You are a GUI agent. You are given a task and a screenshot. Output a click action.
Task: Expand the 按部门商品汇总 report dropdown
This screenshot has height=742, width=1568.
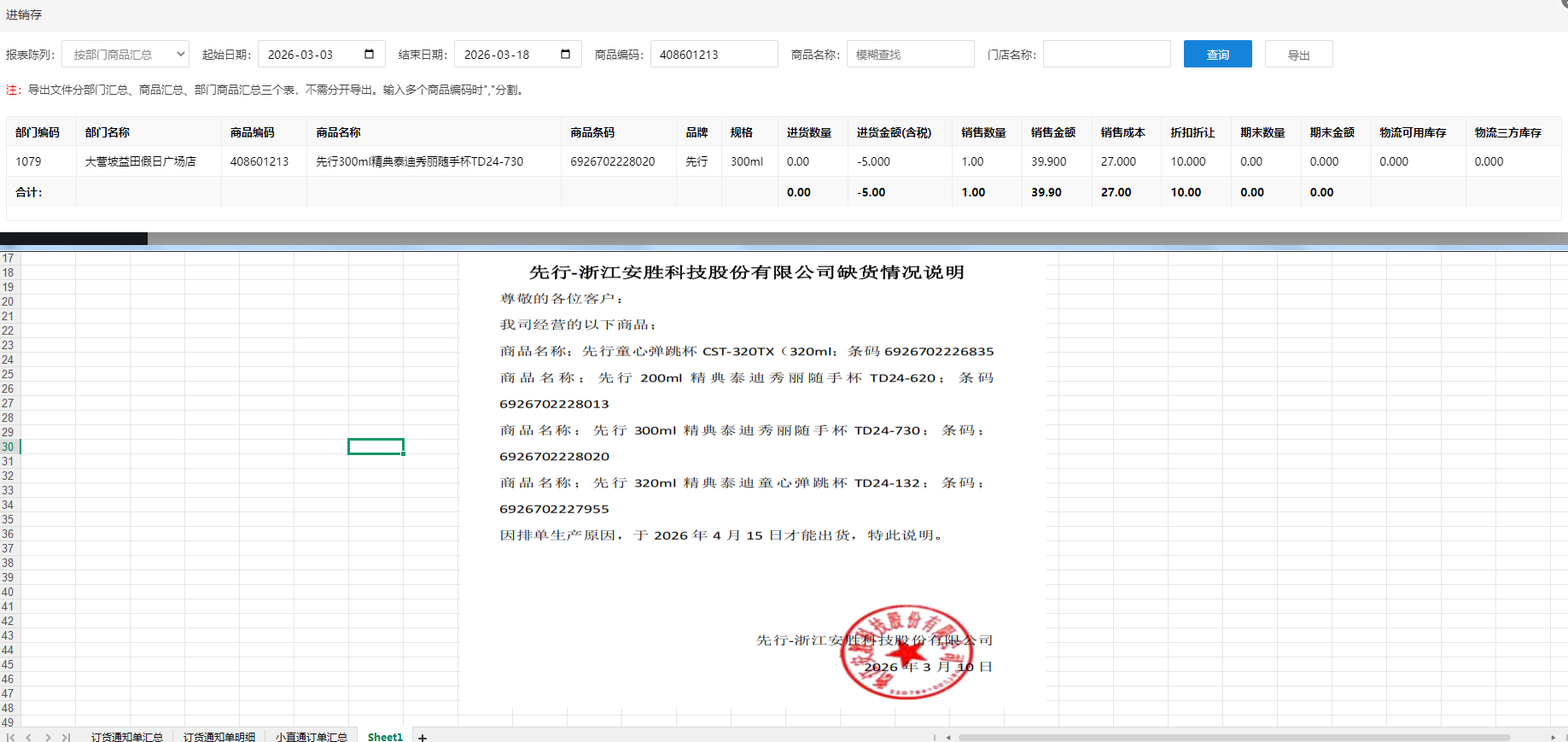[x=125, y=54]
